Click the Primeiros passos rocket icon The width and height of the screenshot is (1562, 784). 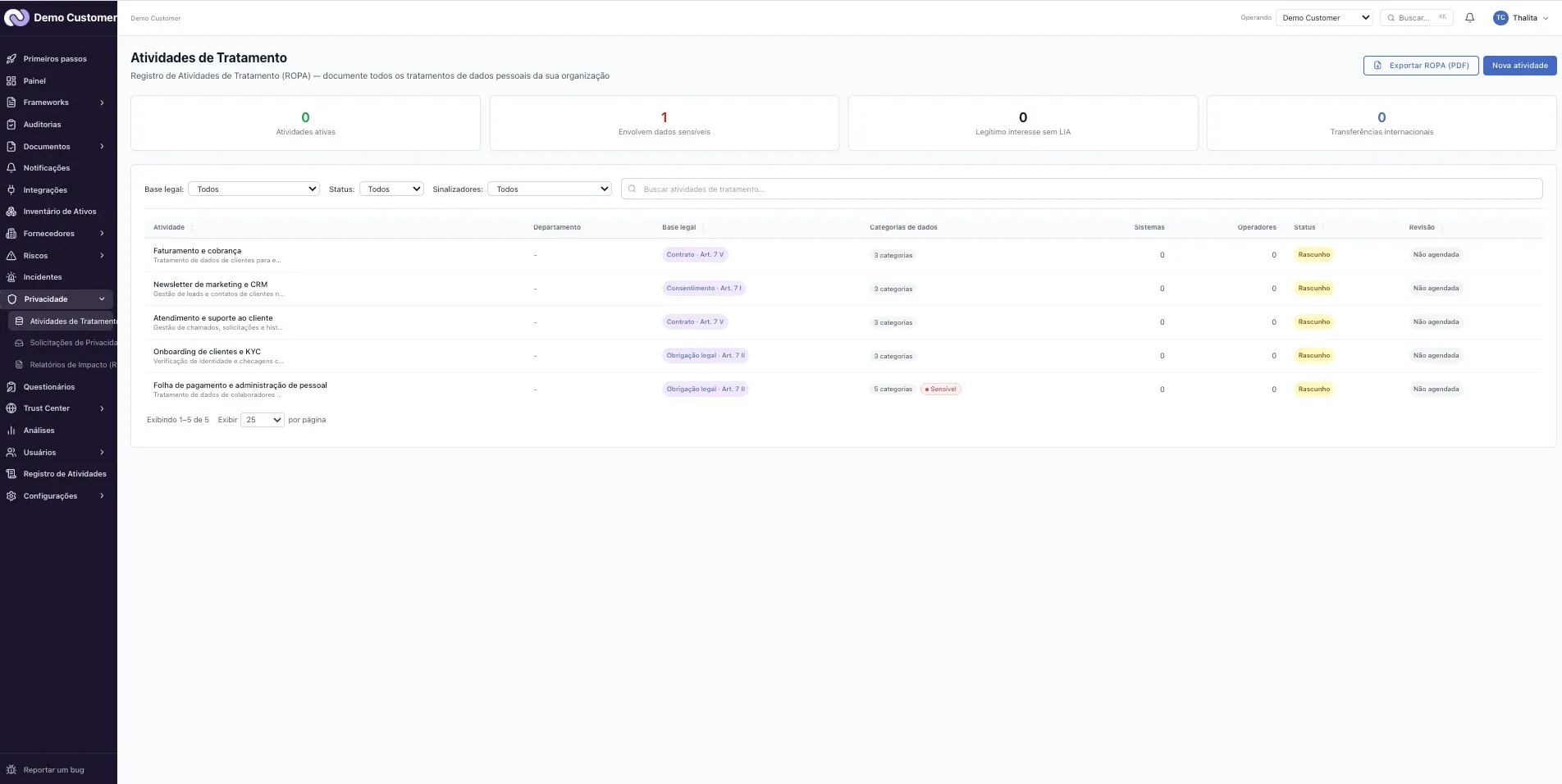click(x=11, y=59)
